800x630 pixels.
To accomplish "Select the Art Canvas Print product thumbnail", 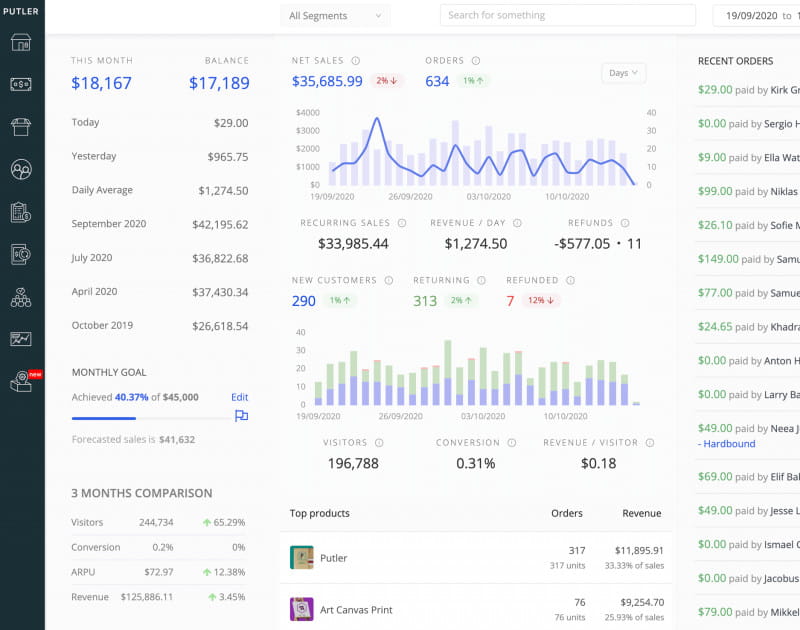I will coord(302,609).
